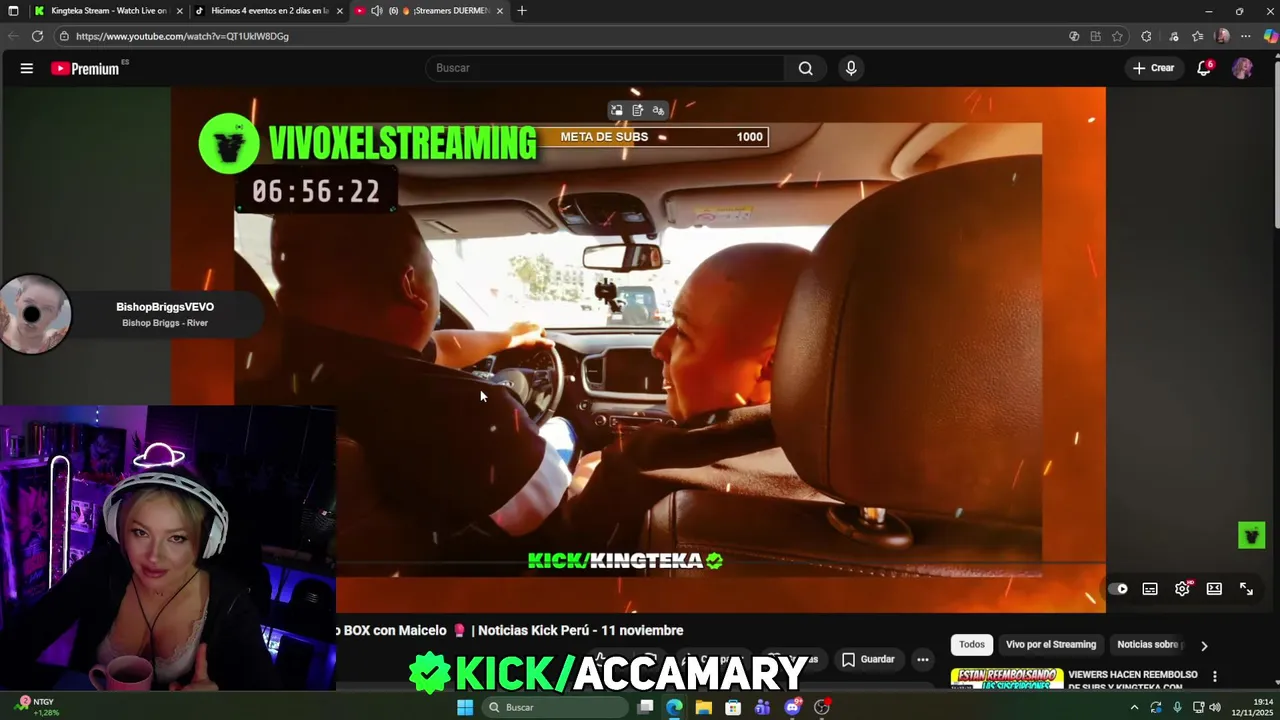Open the more actions three-dot button
The width and height of the screenshot is (1280, 720).
pos(923,659)
